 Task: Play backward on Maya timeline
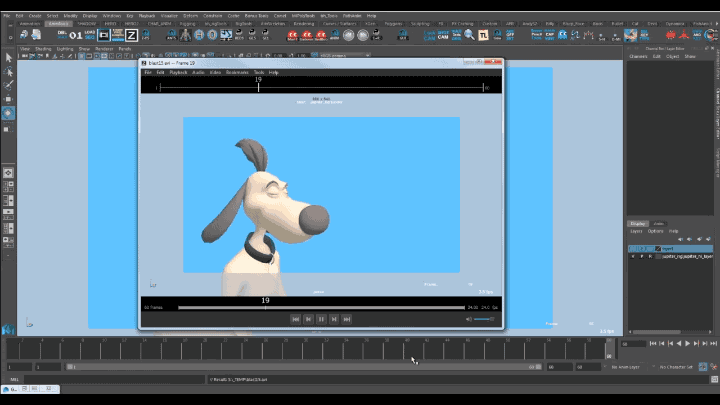(679, 343)
